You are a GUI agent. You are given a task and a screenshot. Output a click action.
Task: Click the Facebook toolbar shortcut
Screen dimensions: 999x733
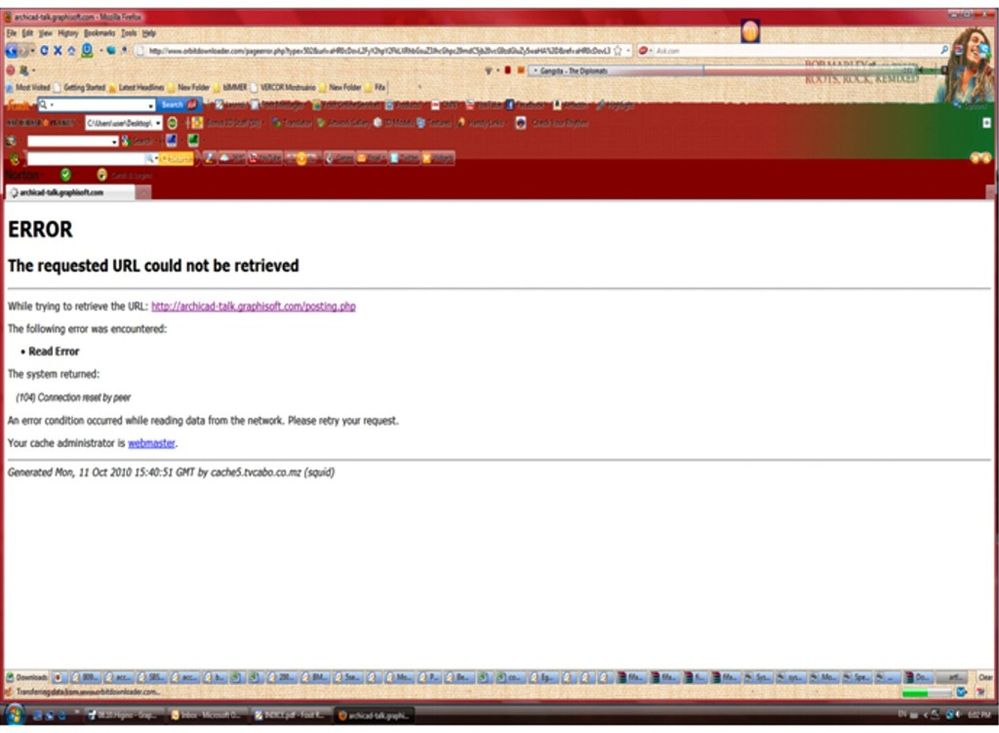coord(525,105)
